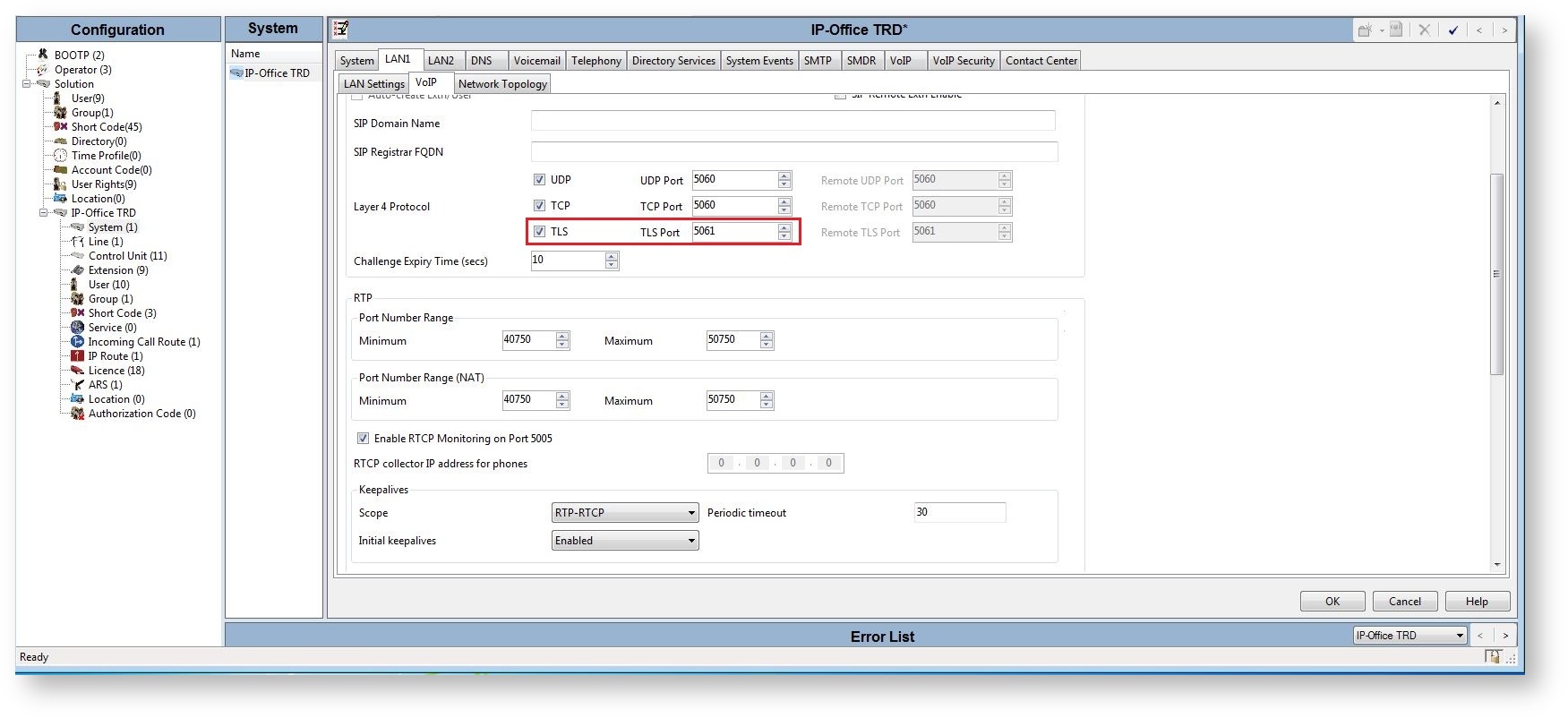Click the scrollbar up arrow
This screenshot has height=718, width=1568.
click(1496, 103)
